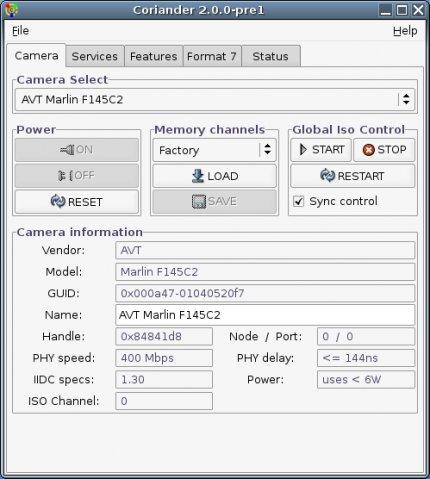430x479 pixels.
Task: Click the Coriander app icon in title bar
Action: pos(12,10)
